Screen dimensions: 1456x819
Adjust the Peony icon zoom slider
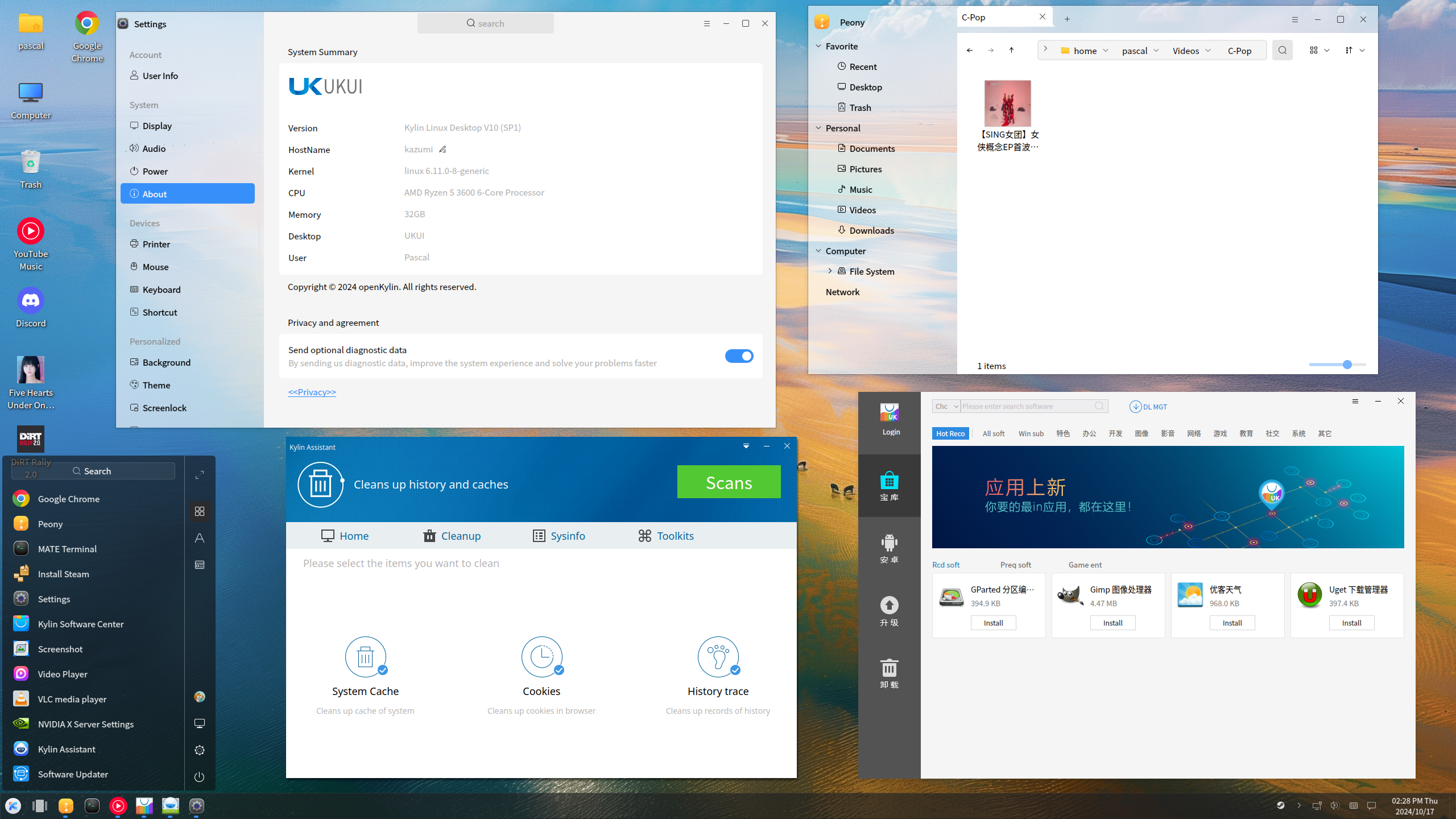click(x=1347, y=365)
